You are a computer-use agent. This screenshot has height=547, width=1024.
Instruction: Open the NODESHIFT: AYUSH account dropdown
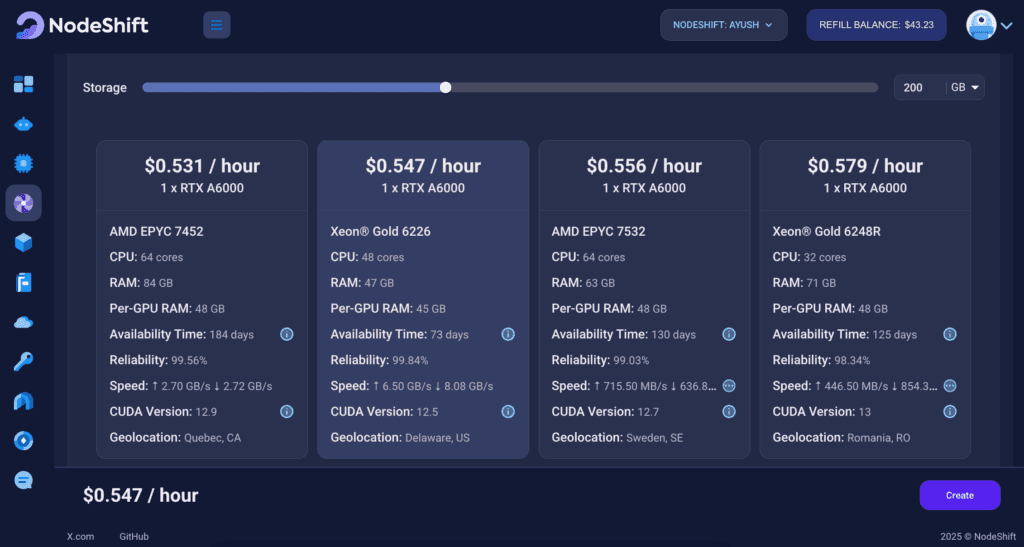coord(723,25)
